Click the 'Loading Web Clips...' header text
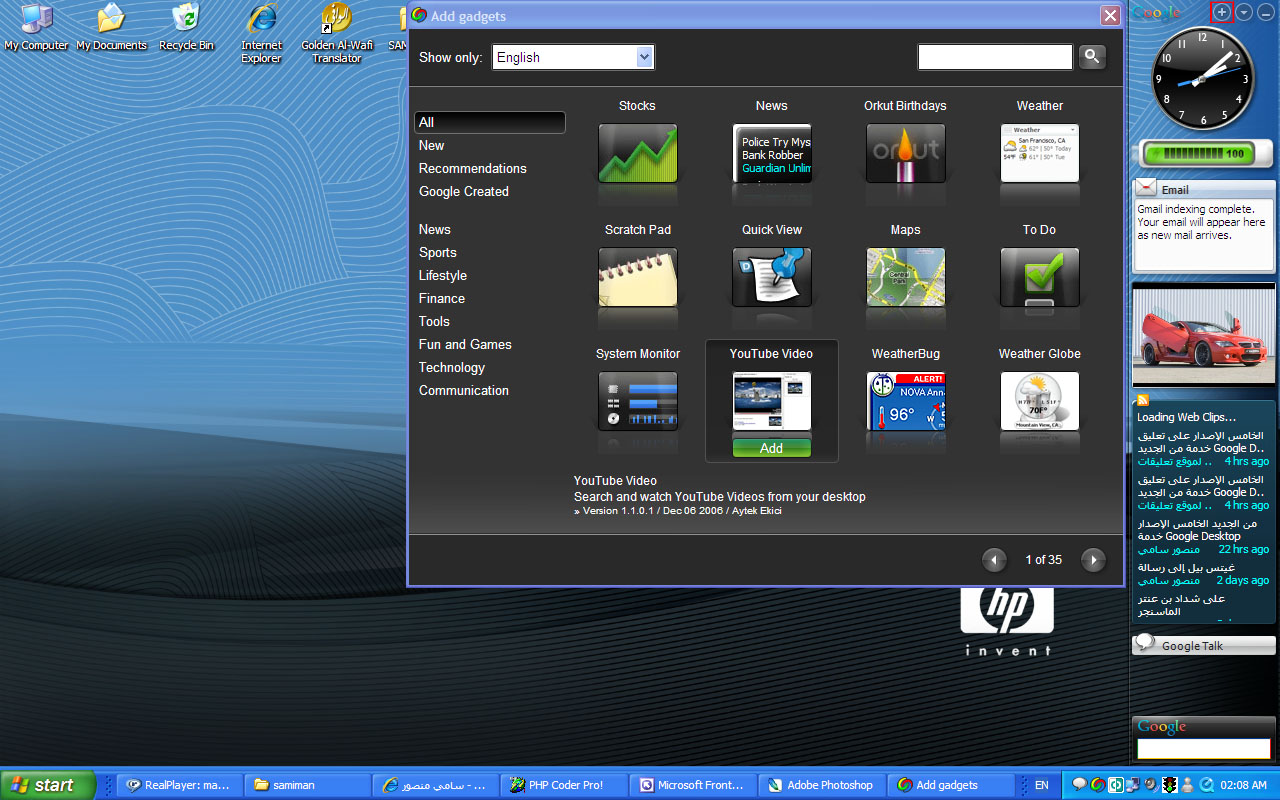The width and height of the screenshot is (1280, 800). pos(1187,417)
